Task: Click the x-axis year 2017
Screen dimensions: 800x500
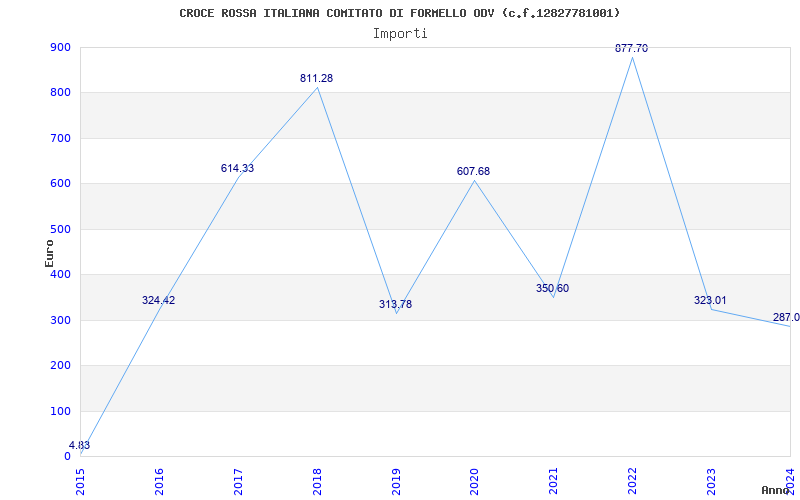Action: click(238, 481)
